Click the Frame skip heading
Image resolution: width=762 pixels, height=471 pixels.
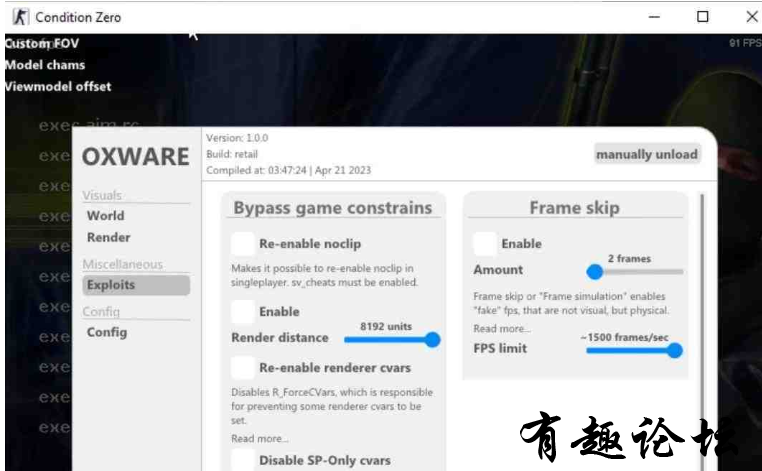[x=574, y=208]
